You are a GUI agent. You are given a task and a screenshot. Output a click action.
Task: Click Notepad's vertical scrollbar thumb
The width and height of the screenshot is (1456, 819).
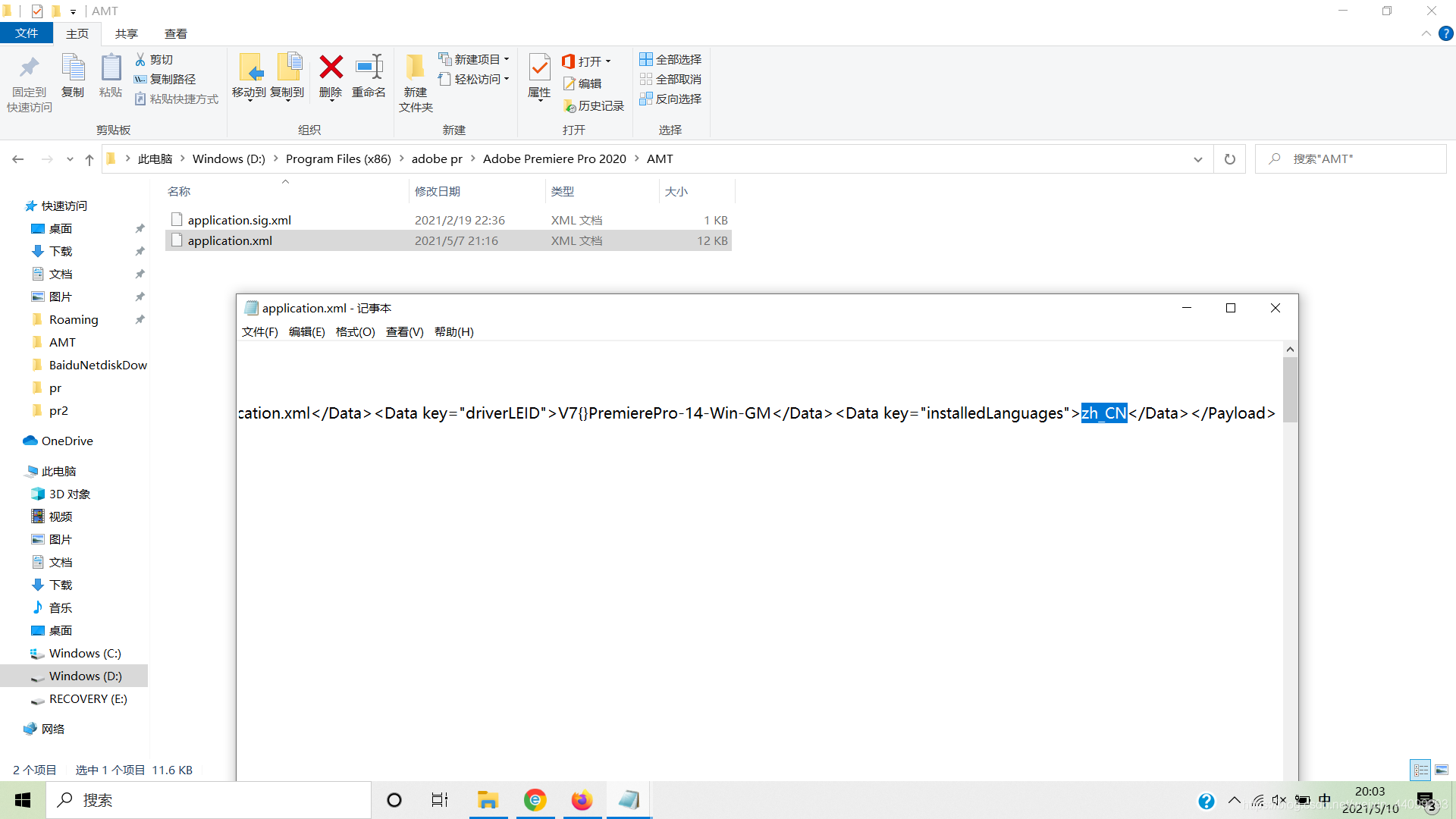click(1290, 388)
